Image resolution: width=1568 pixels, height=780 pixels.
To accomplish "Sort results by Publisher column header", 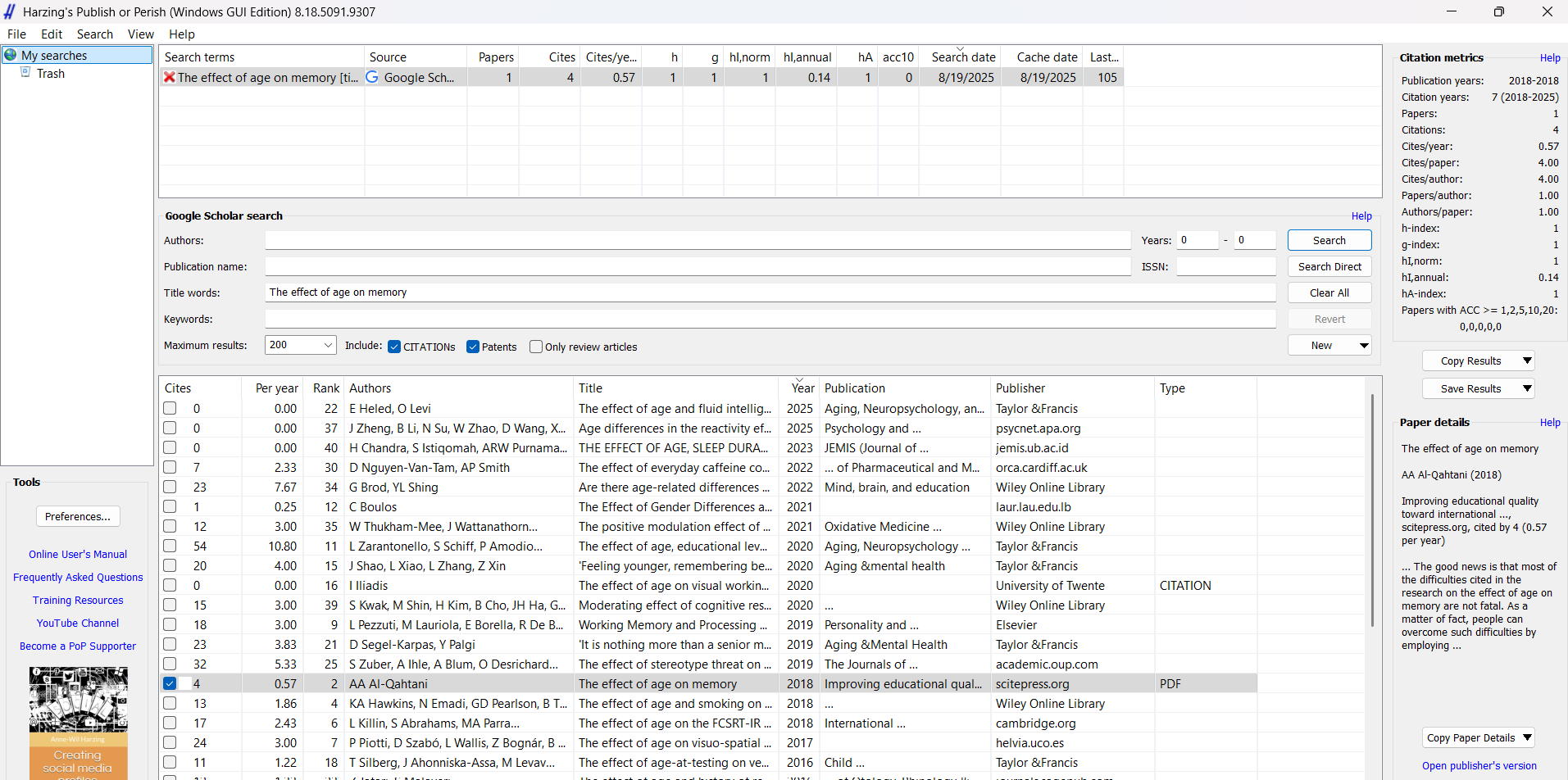I will [1072, 388].
